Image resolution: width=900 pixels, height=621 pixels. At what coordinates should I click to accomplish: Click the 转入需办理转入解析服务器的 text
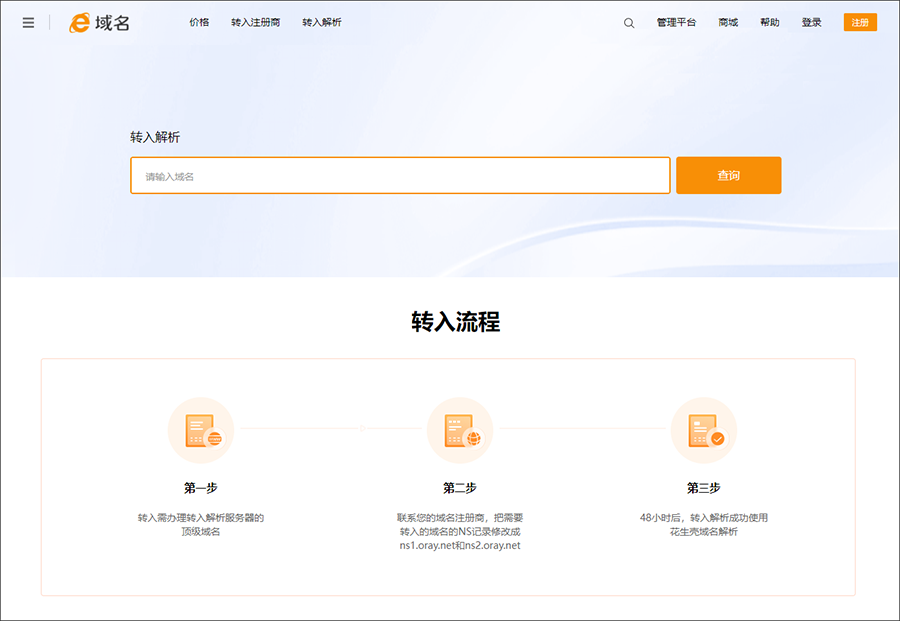[x=201, y=518]
